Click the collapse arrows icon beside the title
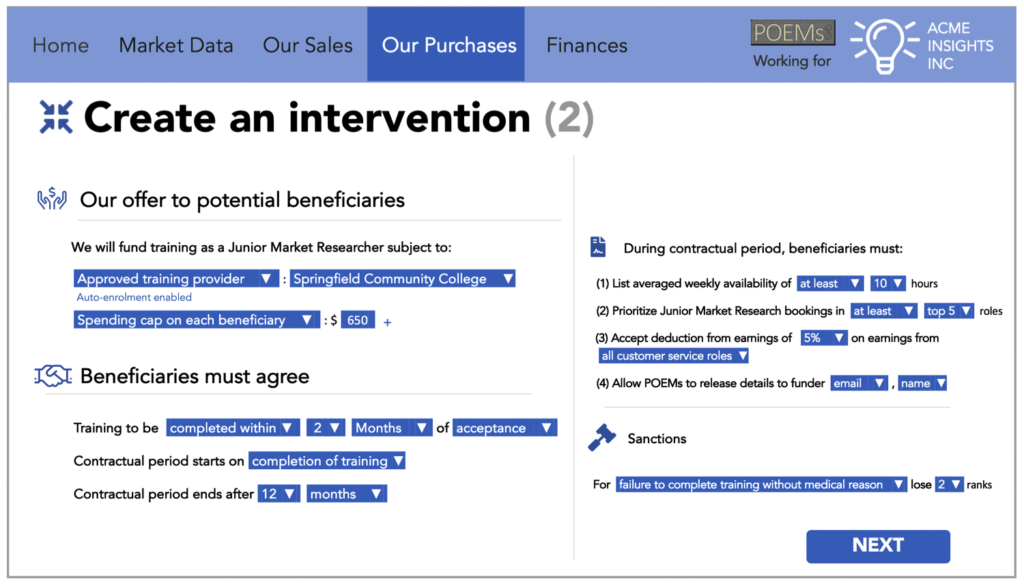Screen dimensions: 1024x588 pyautogui.click(x=56, y=117)
